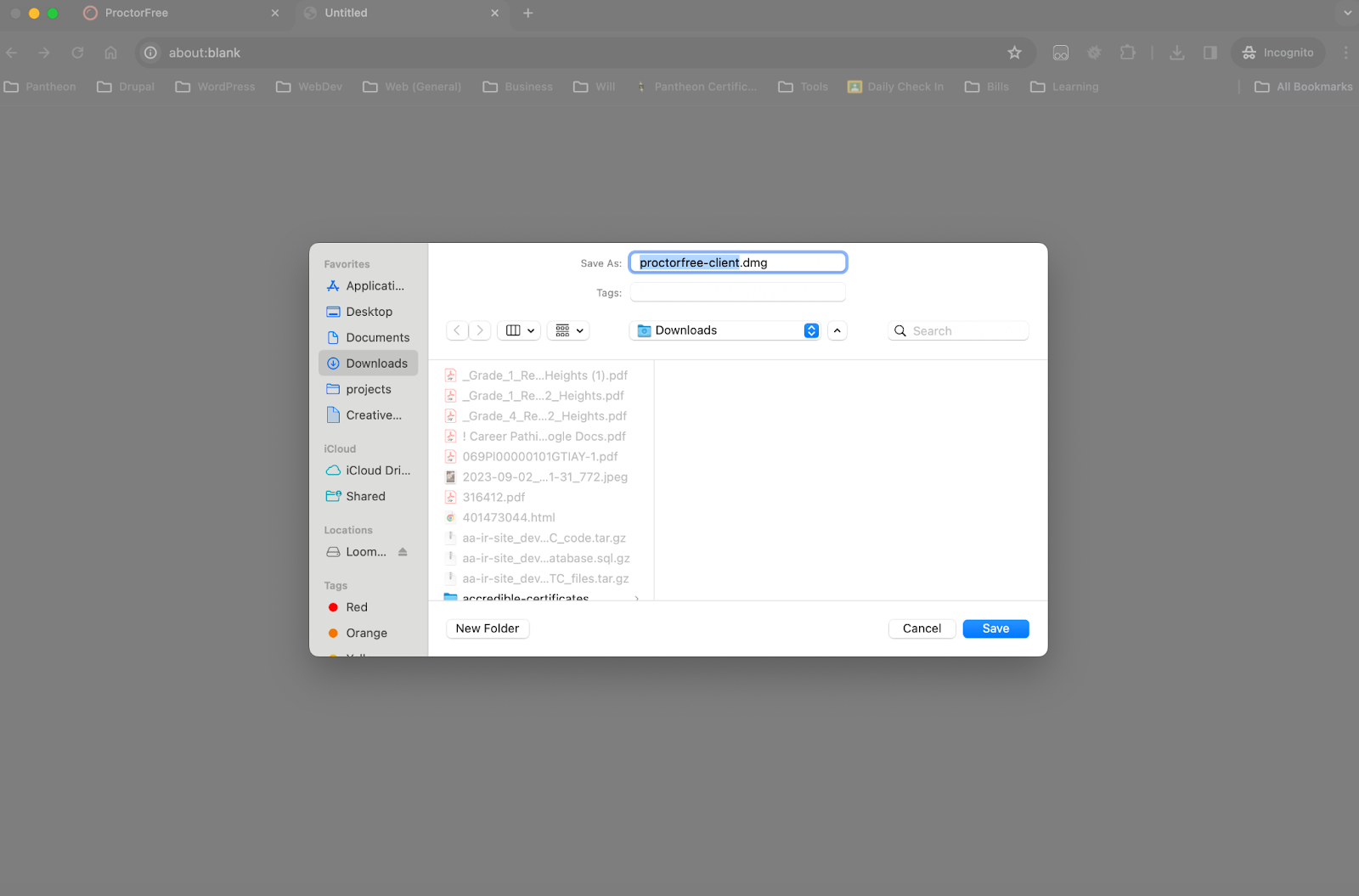Image resolution: width=1359 pixels, height=896 pixels.
Task: Click the Save button
Action: pyautogui.click(x=995, y=628)
